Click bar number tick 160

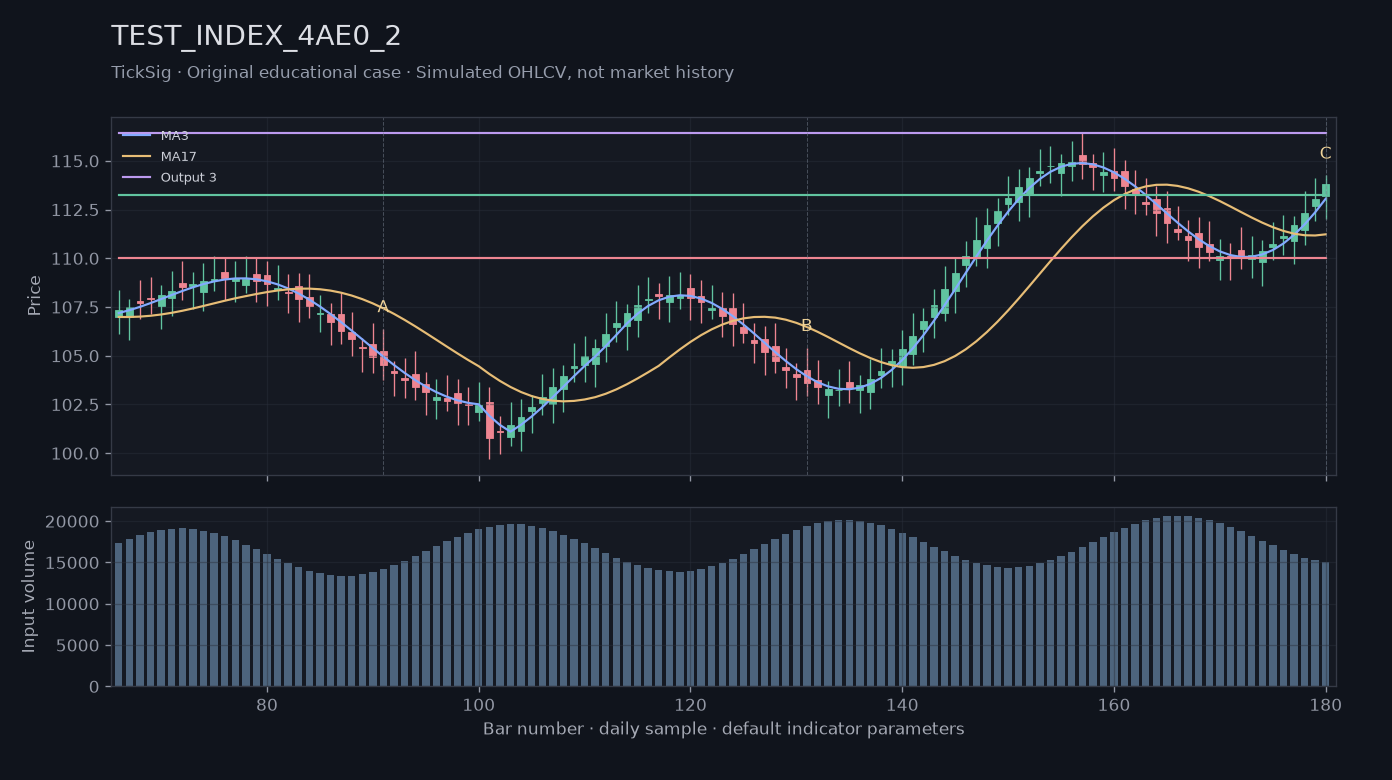coord(1114,703)
